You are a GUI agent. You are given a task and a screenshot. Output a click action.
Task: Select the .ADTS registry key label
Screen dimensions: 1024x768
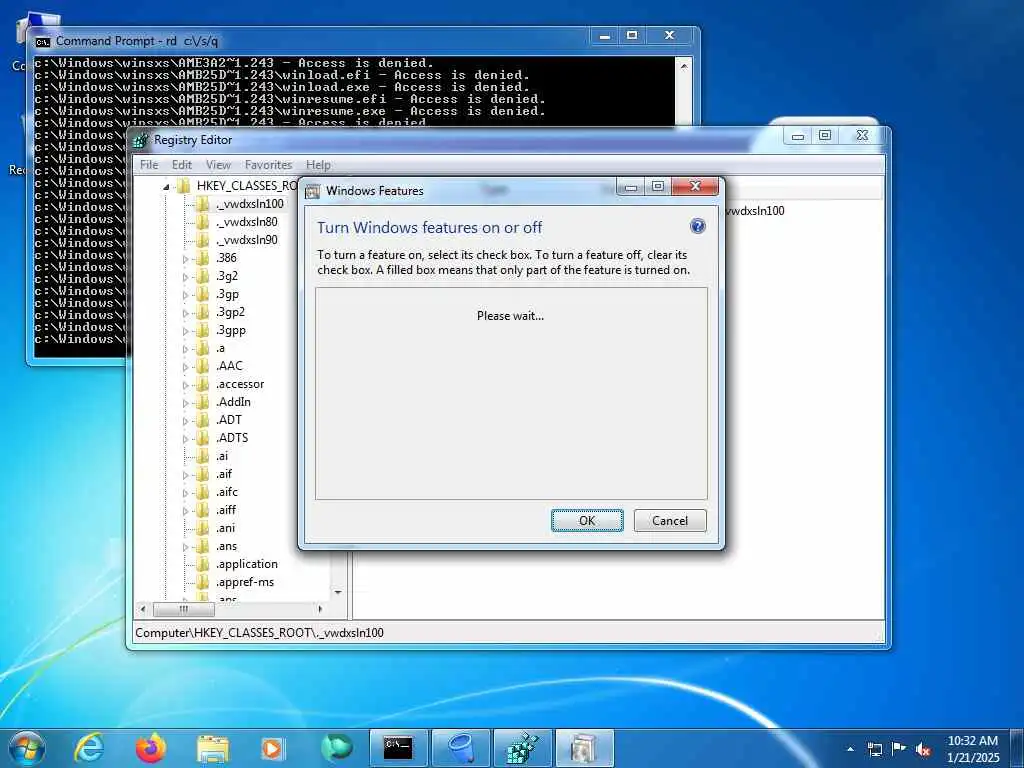point(232,438)
